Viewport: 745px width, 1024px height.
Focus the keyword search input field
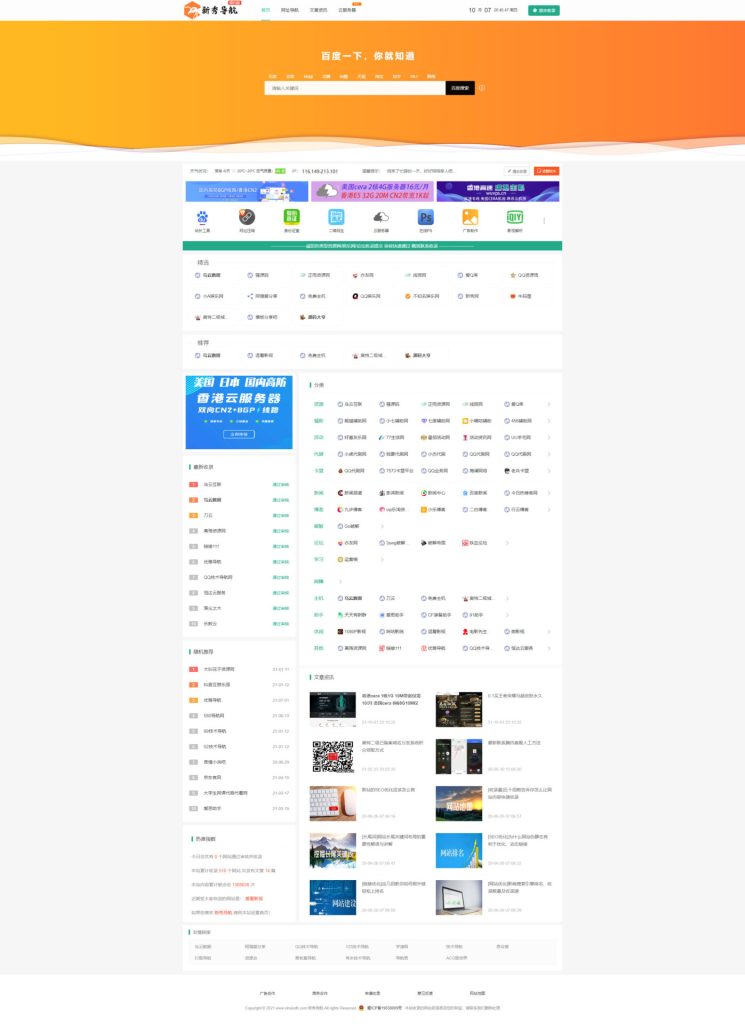pos(355,88)
